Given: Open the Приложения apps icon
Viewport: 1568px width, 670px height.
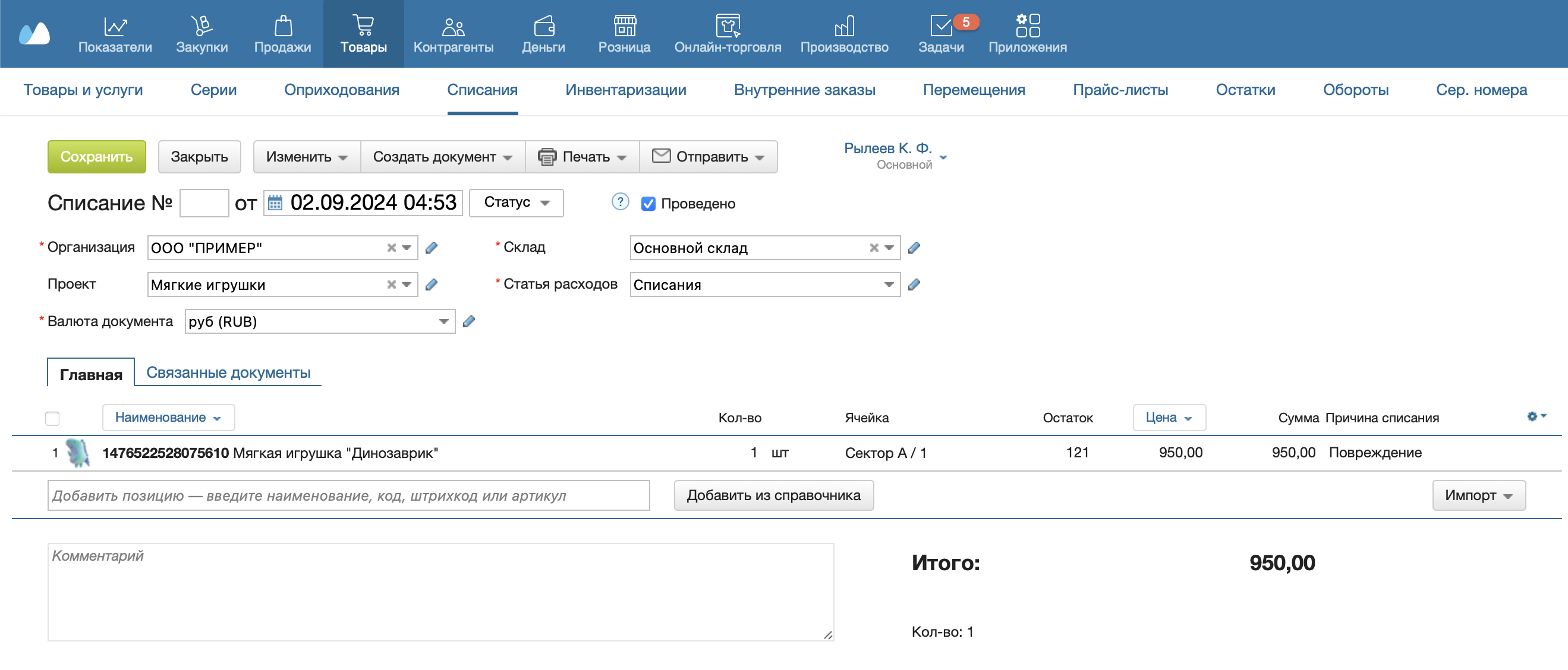Looking at the screenshot, I should 1027,27.
